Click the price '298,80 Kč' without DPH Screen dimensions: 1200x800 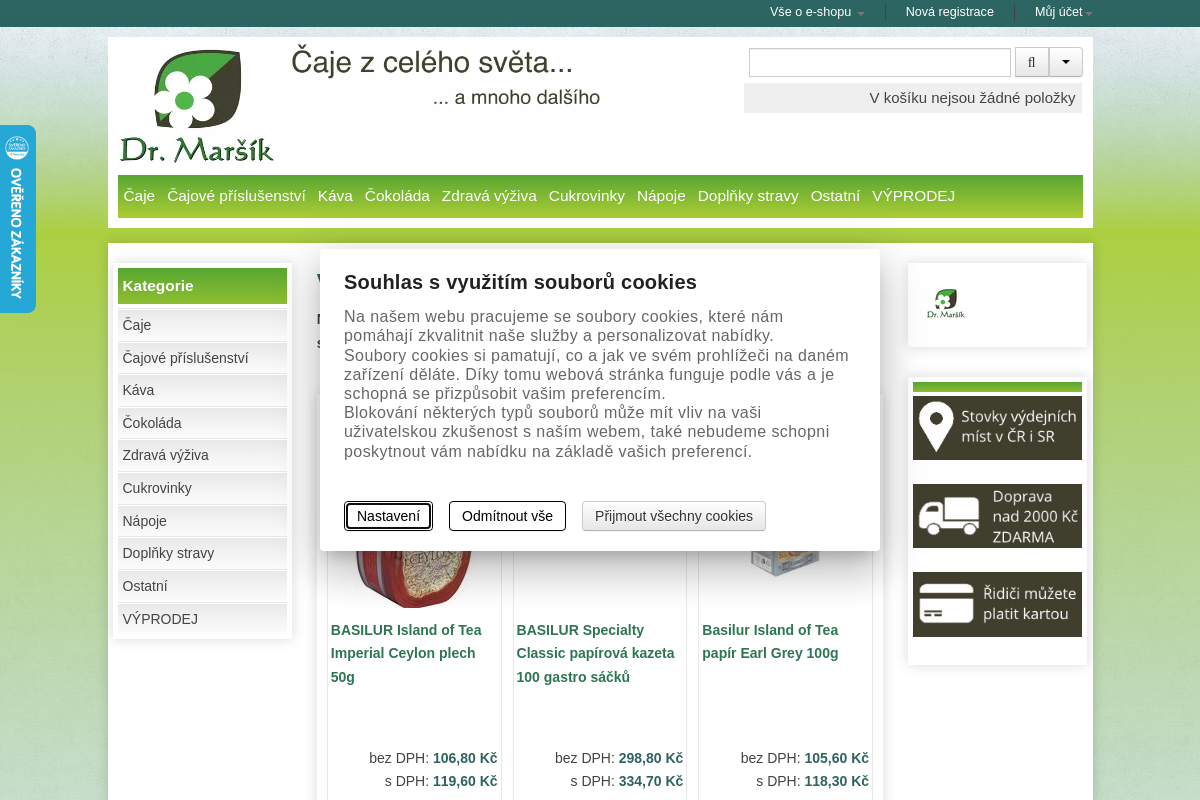coord(651,758)
